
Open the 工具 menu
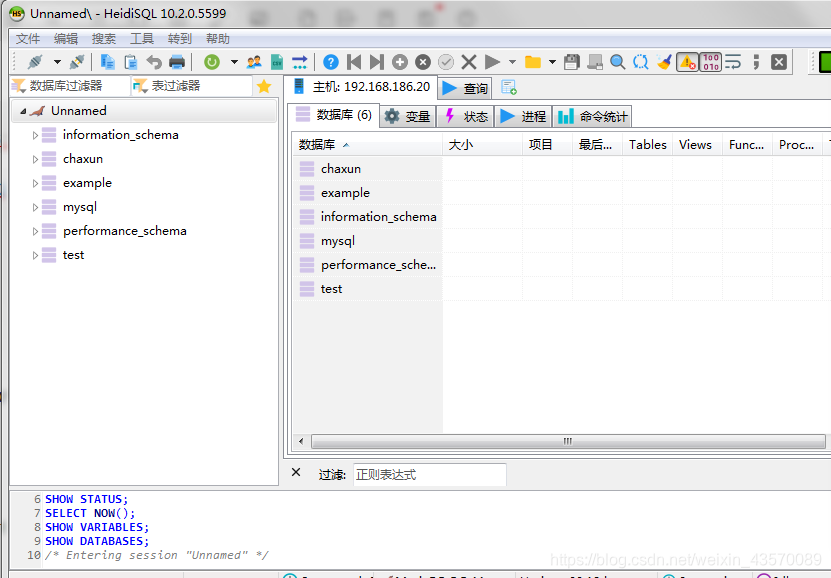click(142, 39)
